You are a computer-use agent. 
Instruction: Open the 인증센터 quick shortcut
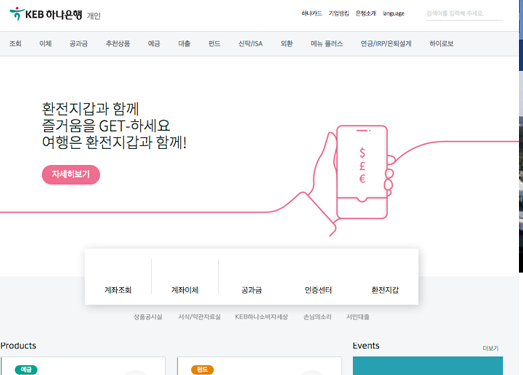coord(318,290)
